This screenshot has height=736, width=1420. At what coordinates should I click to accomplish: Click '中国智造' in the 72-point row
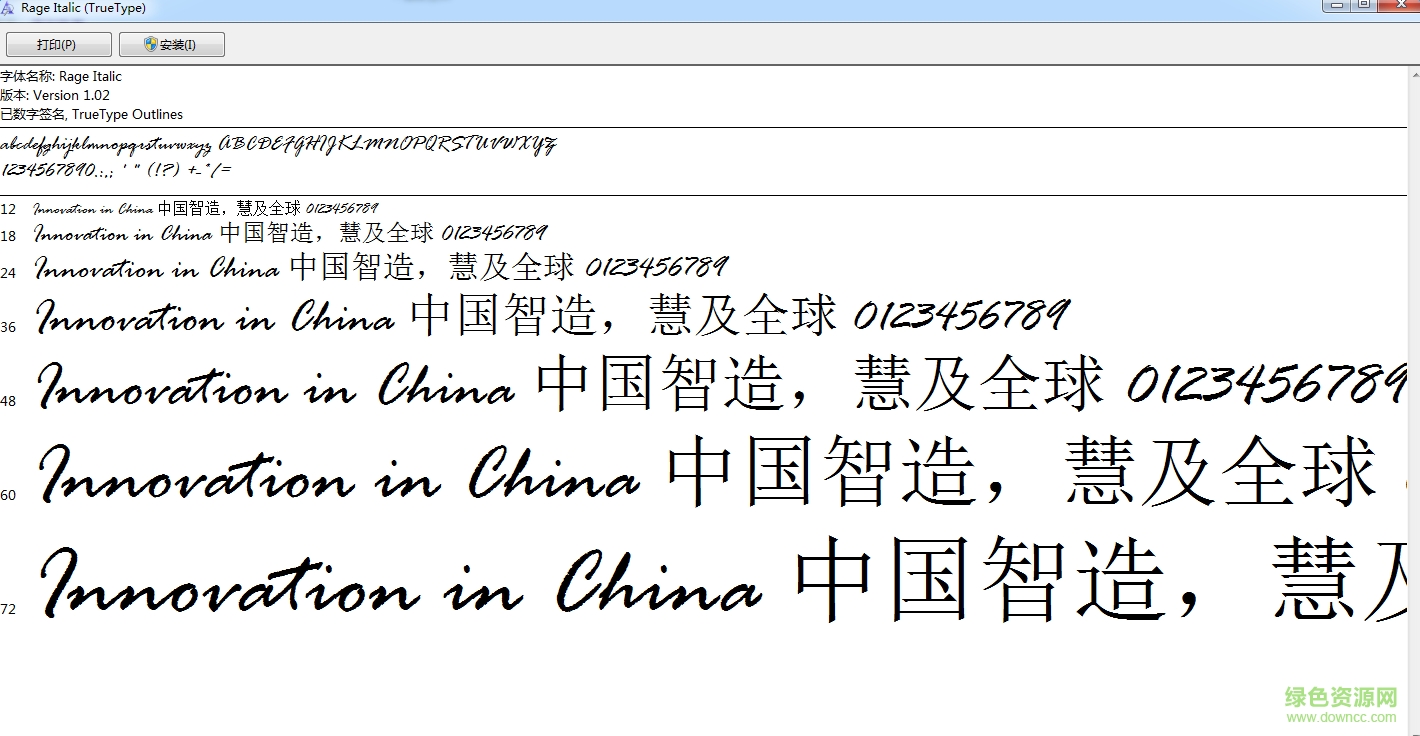tap(981, 579)
